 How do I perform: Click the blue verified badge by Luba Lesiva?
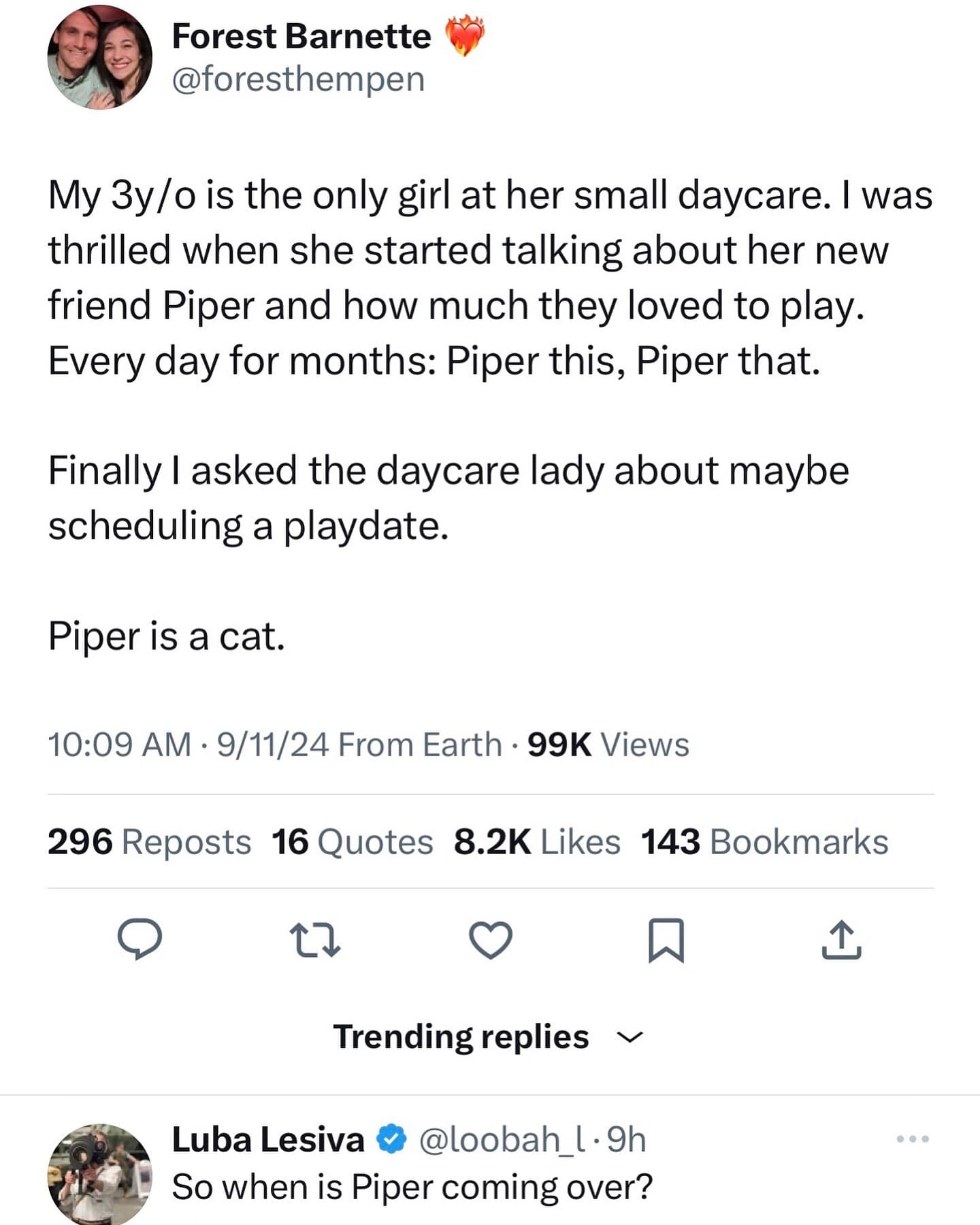(x=392, y=1139)
